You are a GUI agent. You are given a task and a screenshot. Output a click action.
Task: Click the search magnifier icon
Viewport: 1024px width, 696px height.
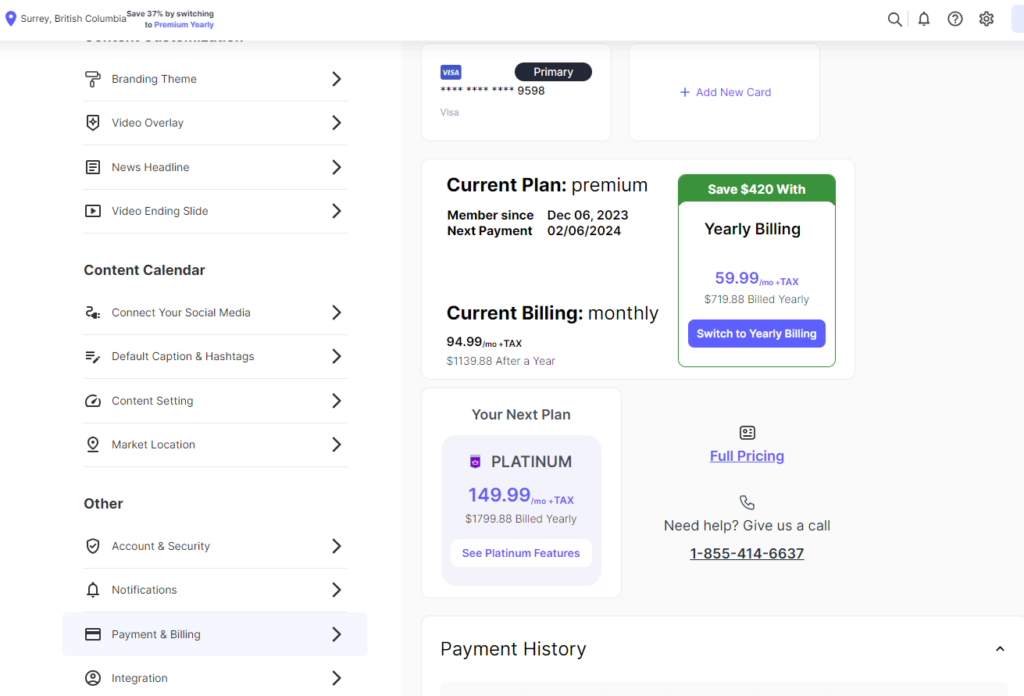(895, 19)
